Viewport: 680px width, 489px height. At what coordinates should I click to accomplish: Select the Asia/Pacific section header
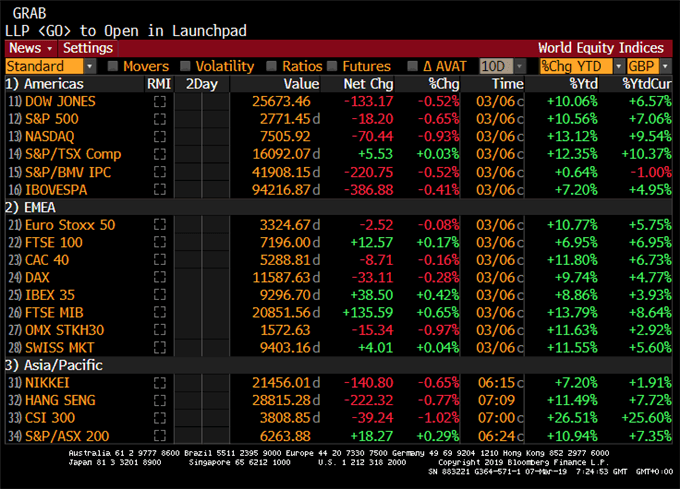click(x=54, y=365)
